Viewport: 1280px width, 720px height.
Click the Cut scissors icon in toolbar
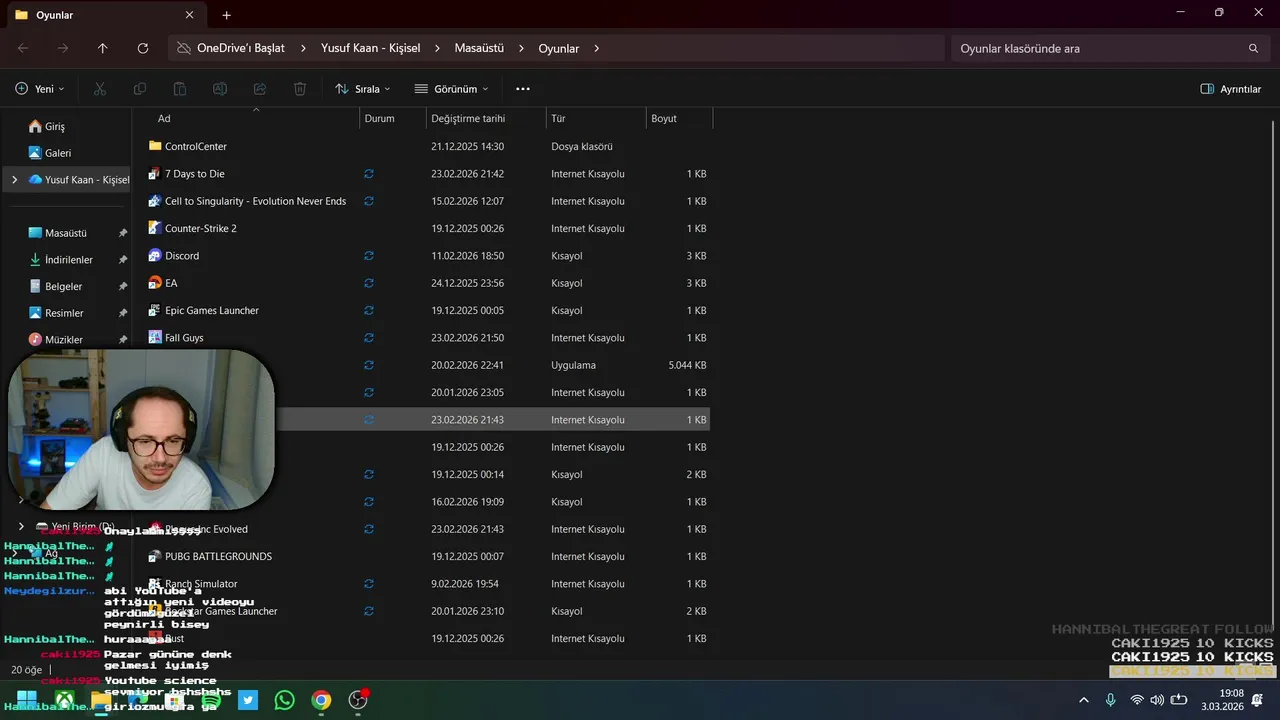pyautogui.click(x=100, y=89)
